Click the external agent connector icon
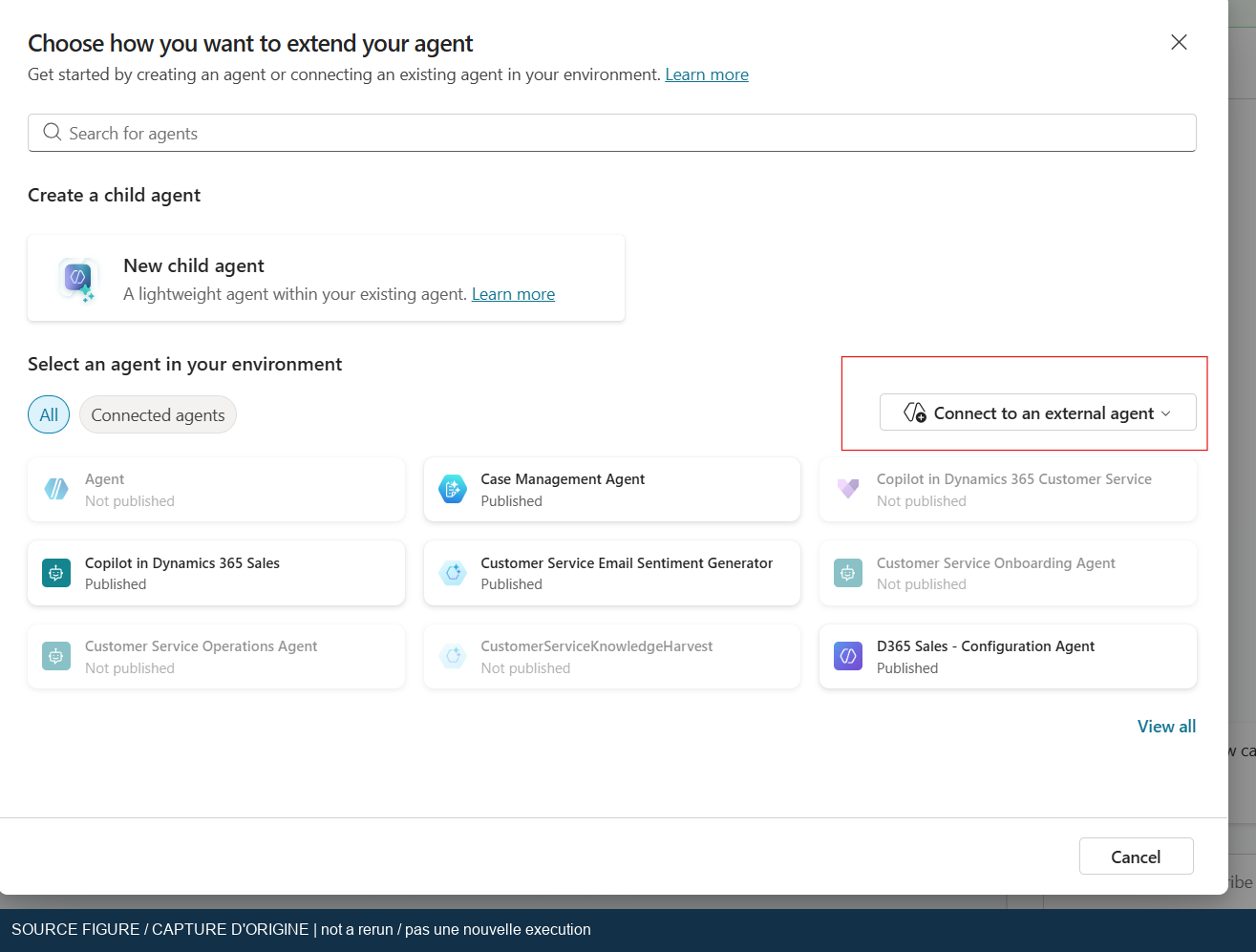This screenshot has width=1256, height=952. tap(915, 413)
